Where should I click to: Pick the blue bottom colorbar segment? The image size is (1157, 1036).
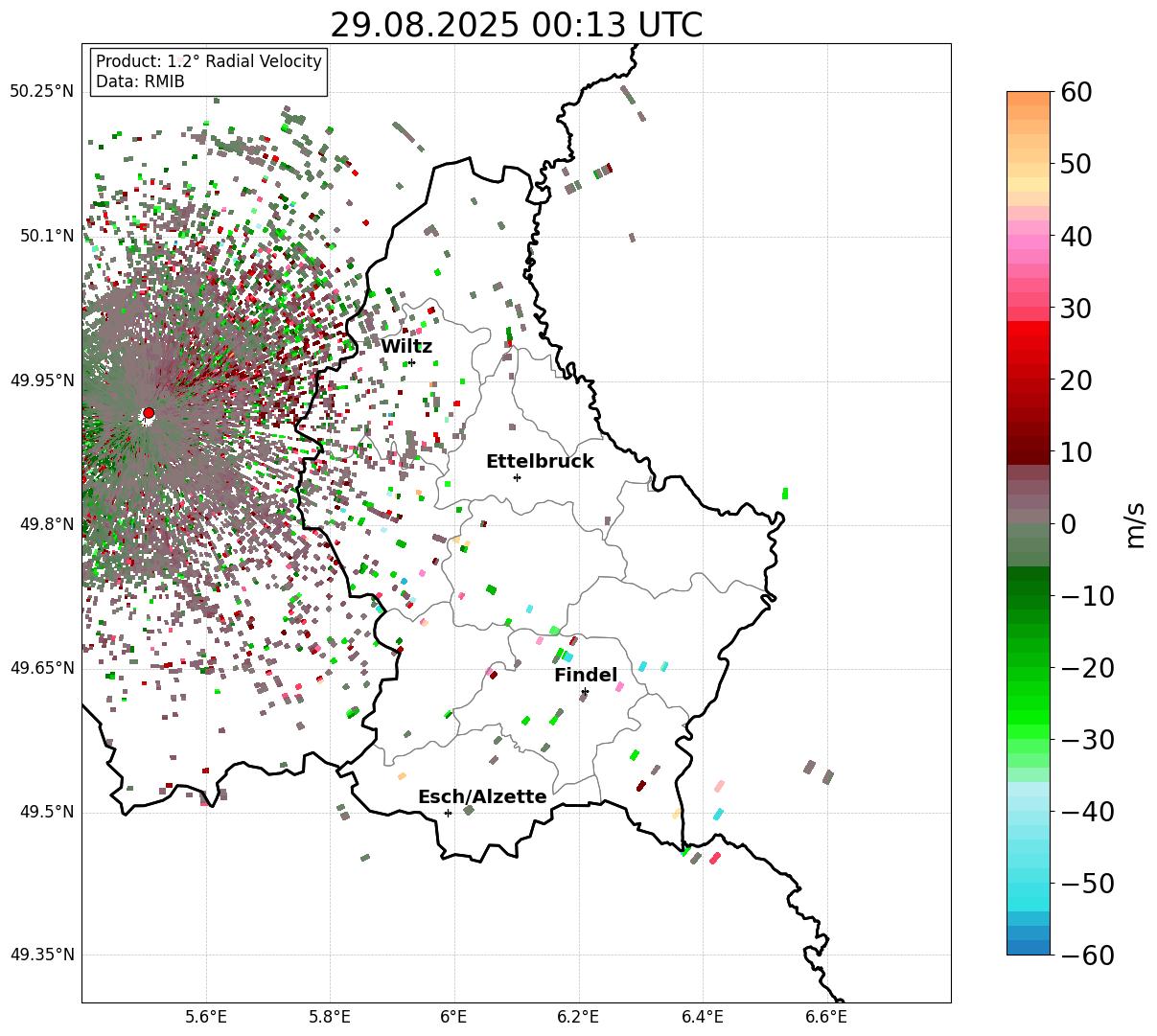click(x=1029, y=947)
